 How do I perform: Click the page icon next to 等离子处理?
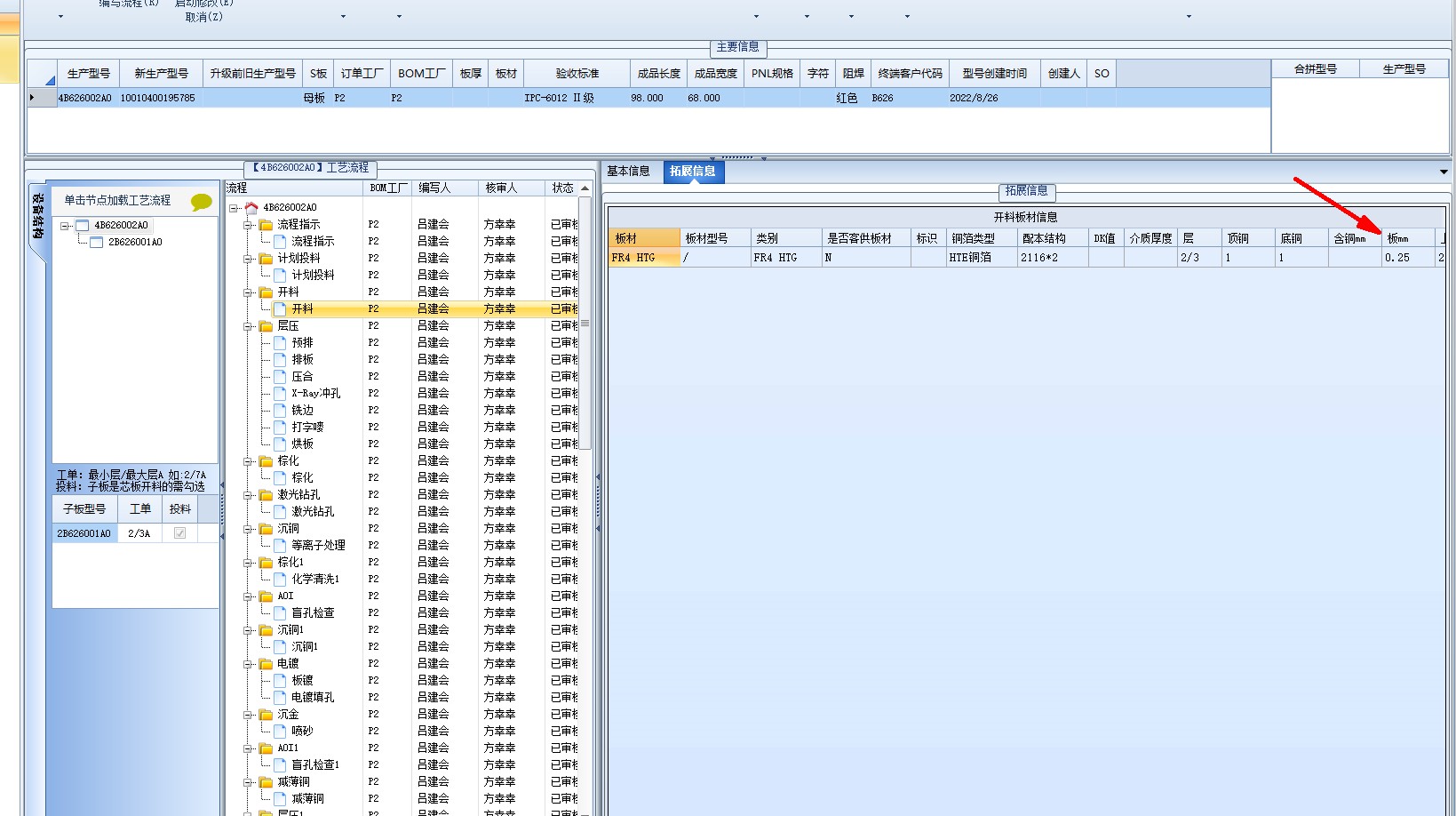(281, 545)
